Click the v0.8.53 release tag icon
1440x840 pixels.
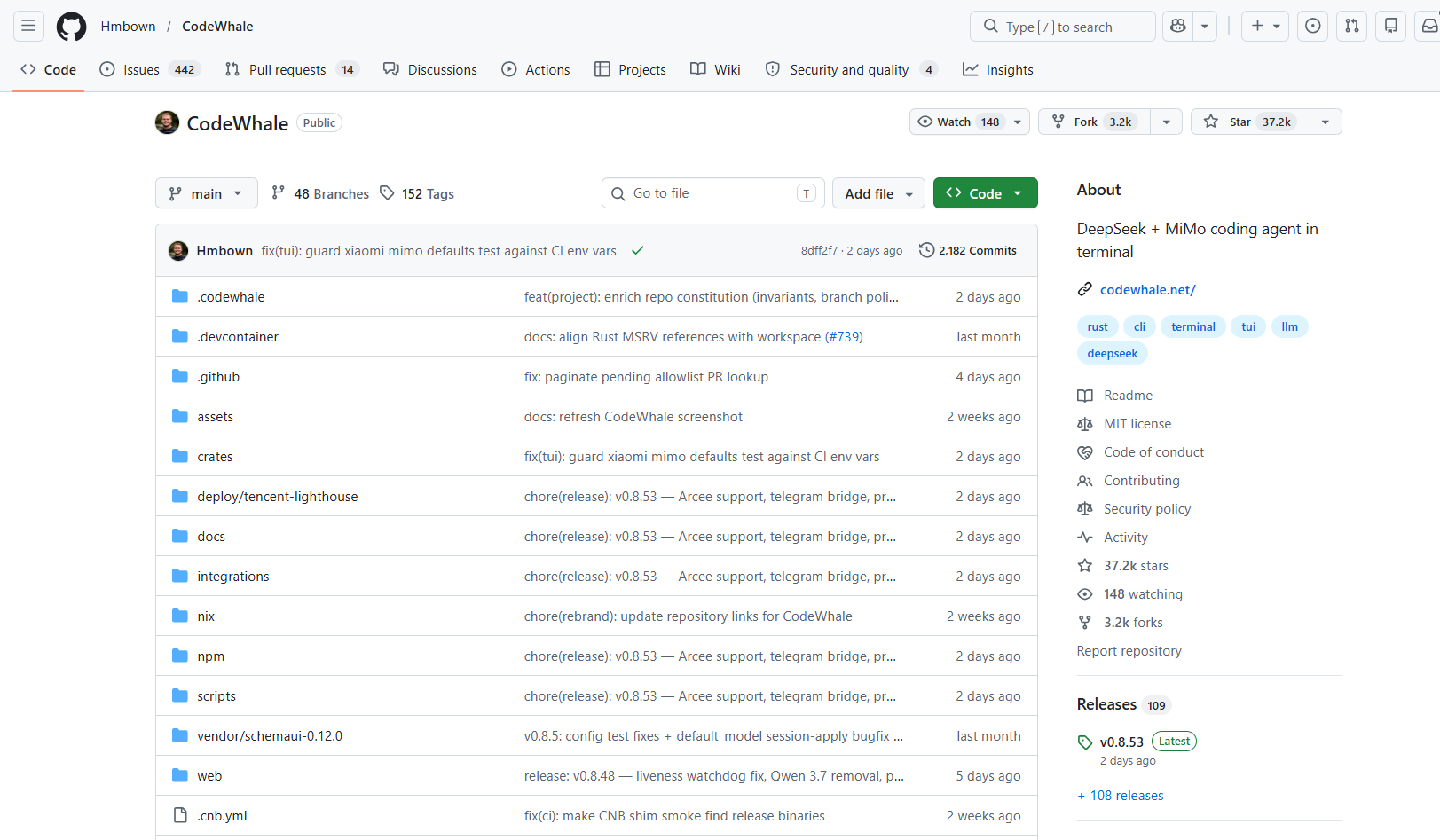[1085, 742]
